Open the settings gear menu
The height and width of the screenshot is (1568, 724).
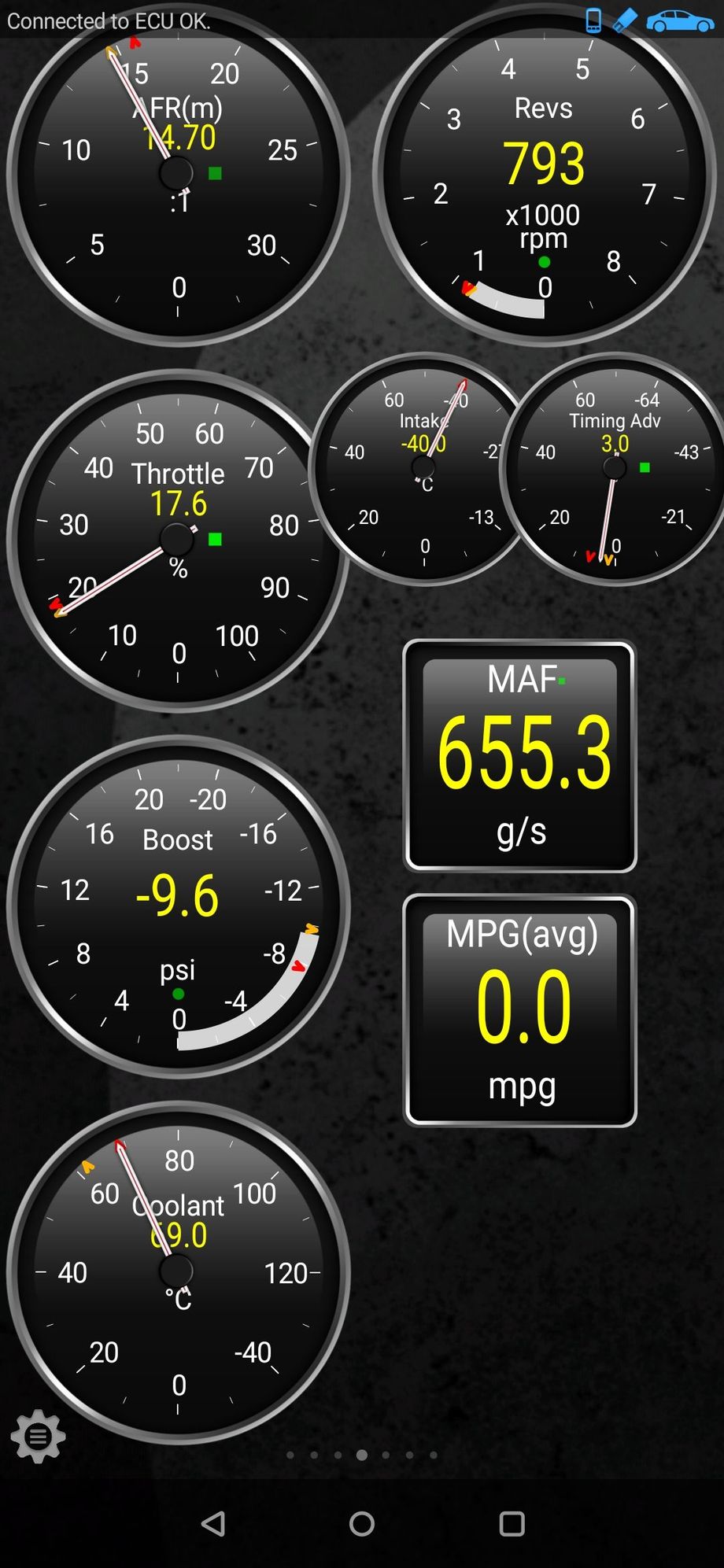(x=38, y=1437)
